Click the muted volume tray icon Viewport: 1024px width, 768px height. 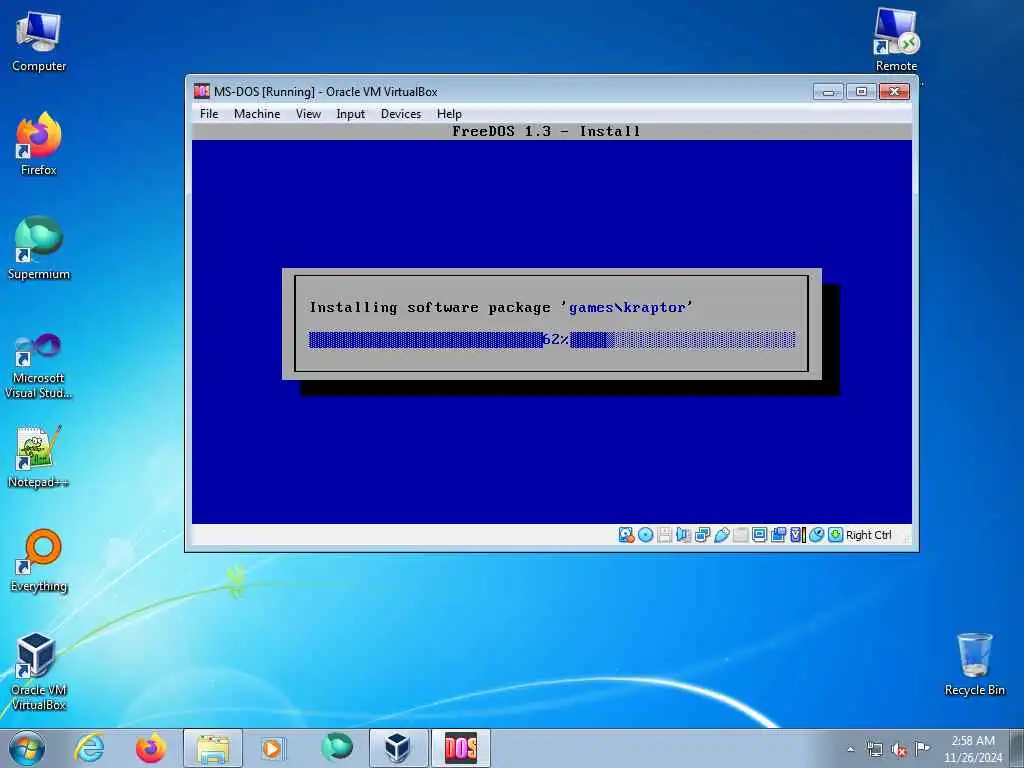pyautogui.click(x=899, y=749)
